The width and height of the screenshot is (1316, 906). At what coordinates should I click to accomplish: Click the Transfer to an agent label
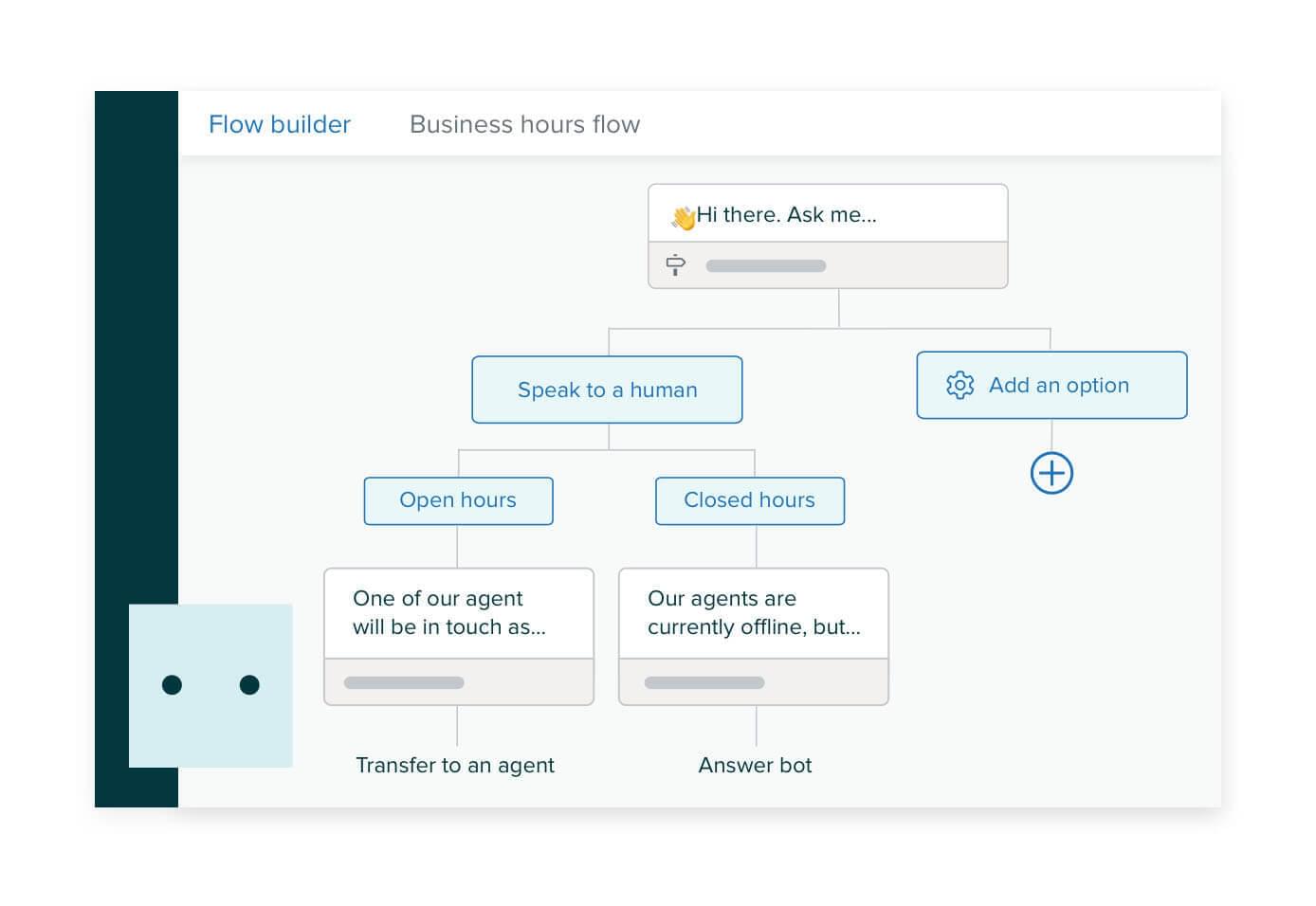[455, 765]
